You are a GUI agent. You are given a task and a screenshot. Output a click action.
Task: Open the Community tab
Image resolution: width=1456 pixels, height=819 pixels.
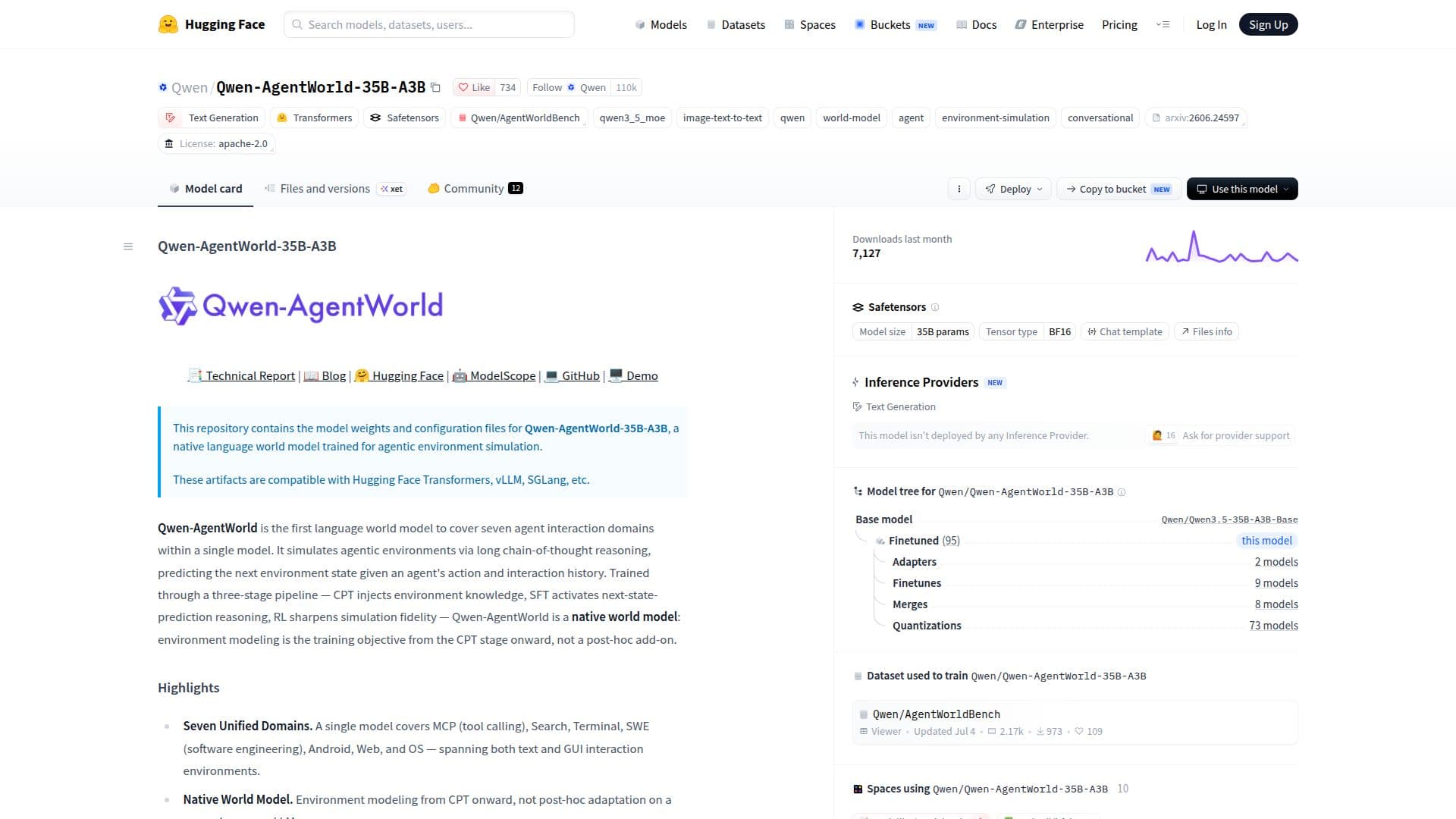475,188
